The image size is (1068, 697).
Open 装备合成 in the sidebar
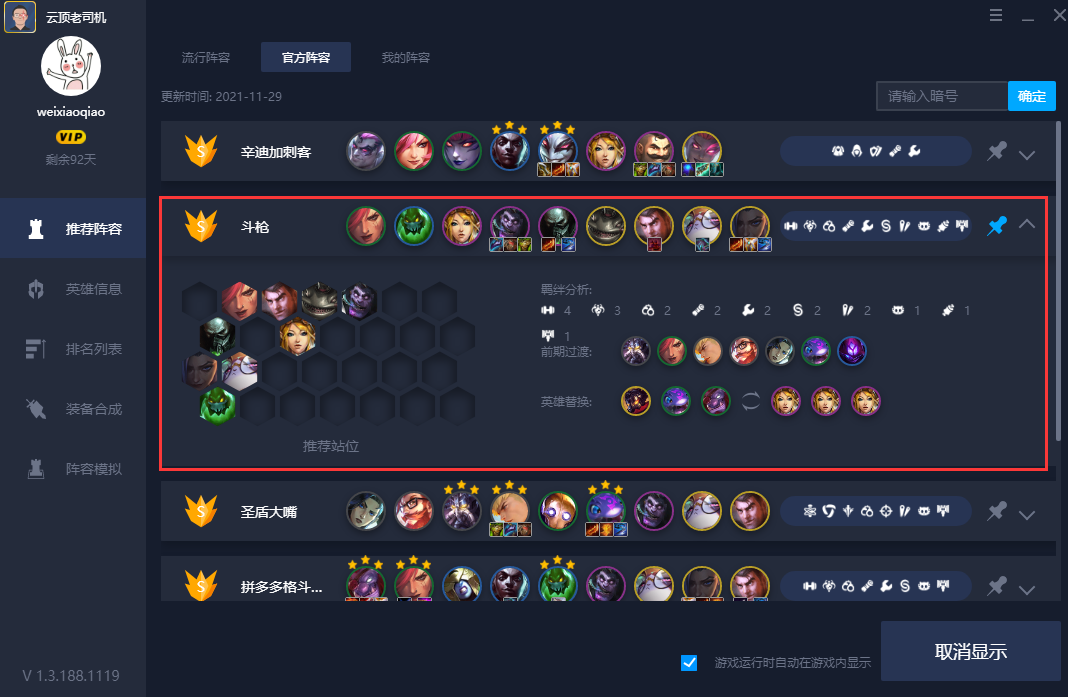[73, 409]
